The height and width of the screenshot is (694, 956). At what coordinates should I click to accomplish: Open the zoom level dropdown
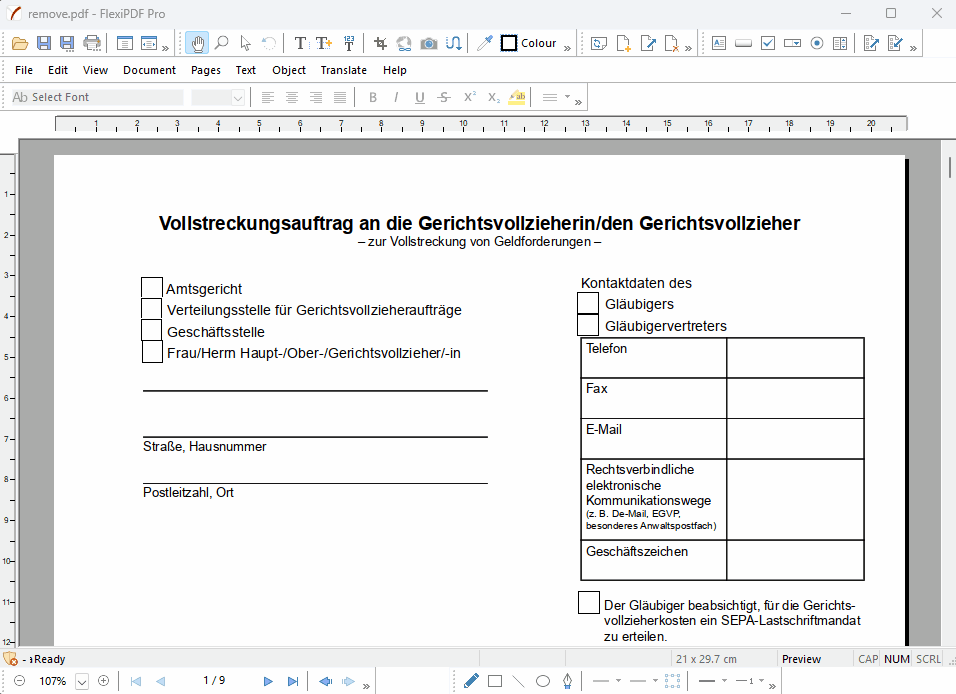(82, 681)
